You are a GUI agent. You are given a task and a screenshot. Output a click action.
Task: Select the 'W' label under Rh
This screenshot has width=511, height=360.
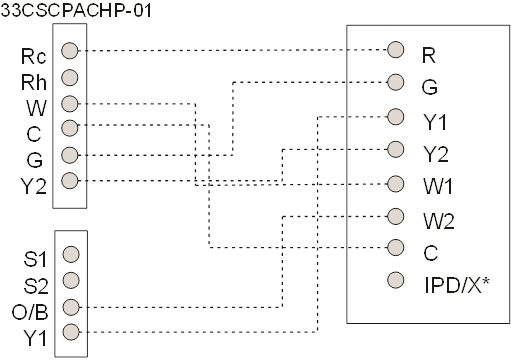coord(36,108)
